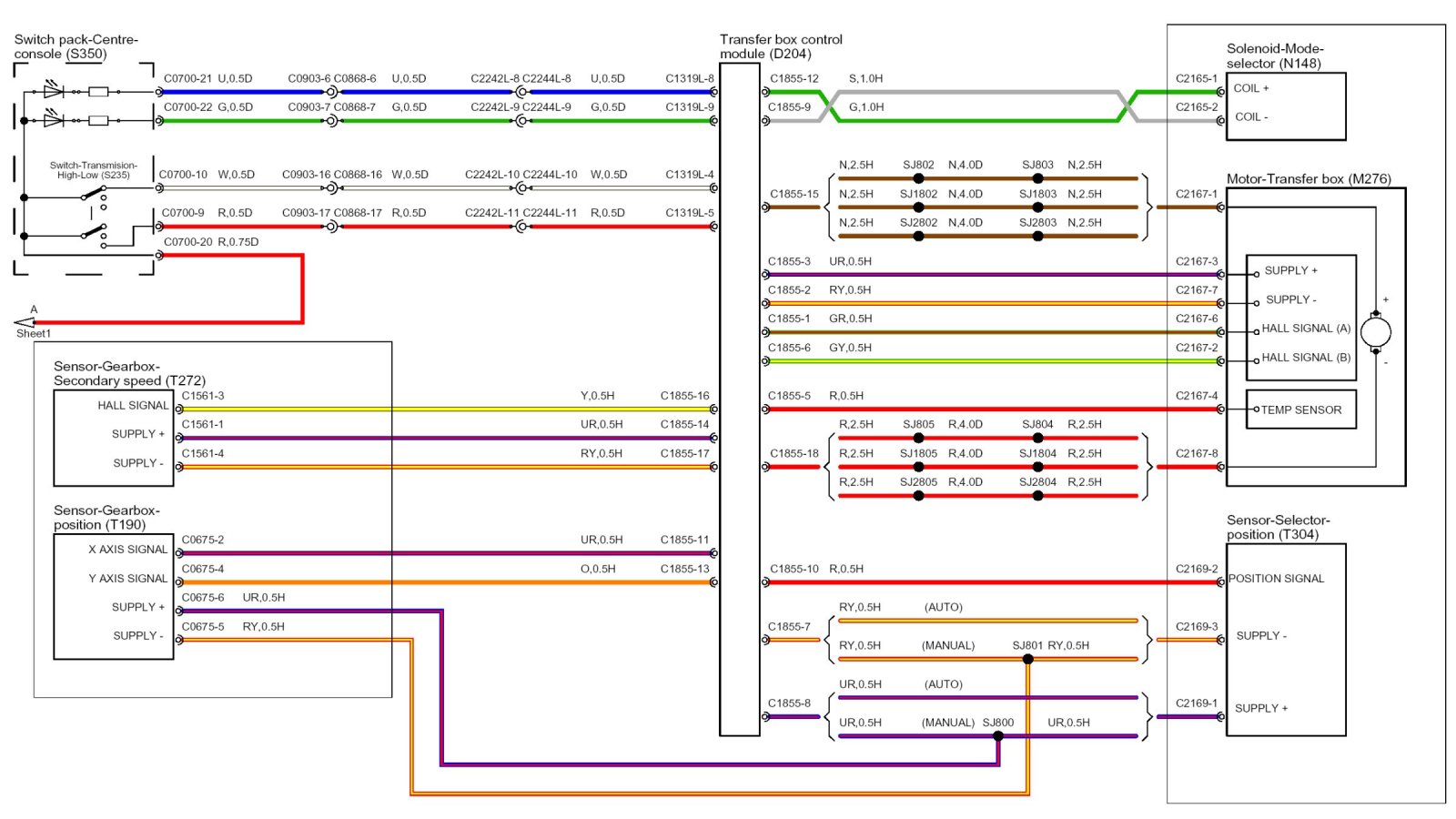1456x819 pixels.
Task: Click the SJ801 splice junction dot
Action: coord(1027,659)
